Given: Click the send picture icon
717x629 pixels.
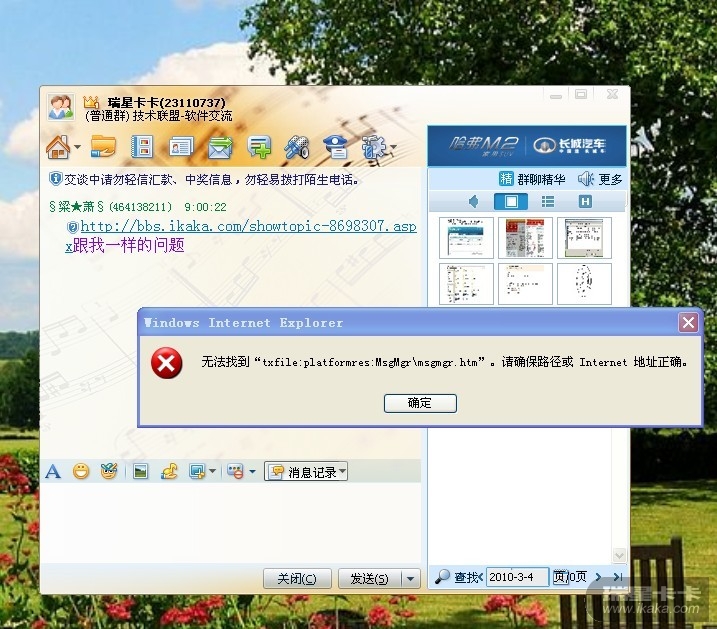Looking at the screenshot, I should point(140,471).
